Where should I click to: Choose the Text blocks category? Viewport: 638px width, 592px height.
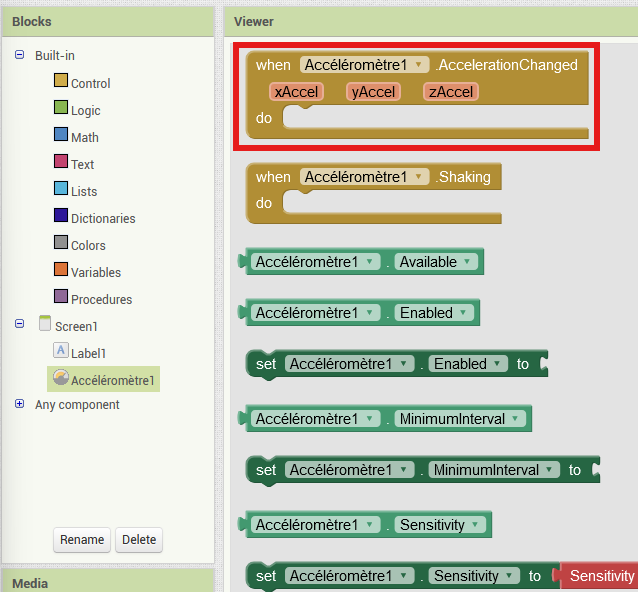click(x=82, y=165)
